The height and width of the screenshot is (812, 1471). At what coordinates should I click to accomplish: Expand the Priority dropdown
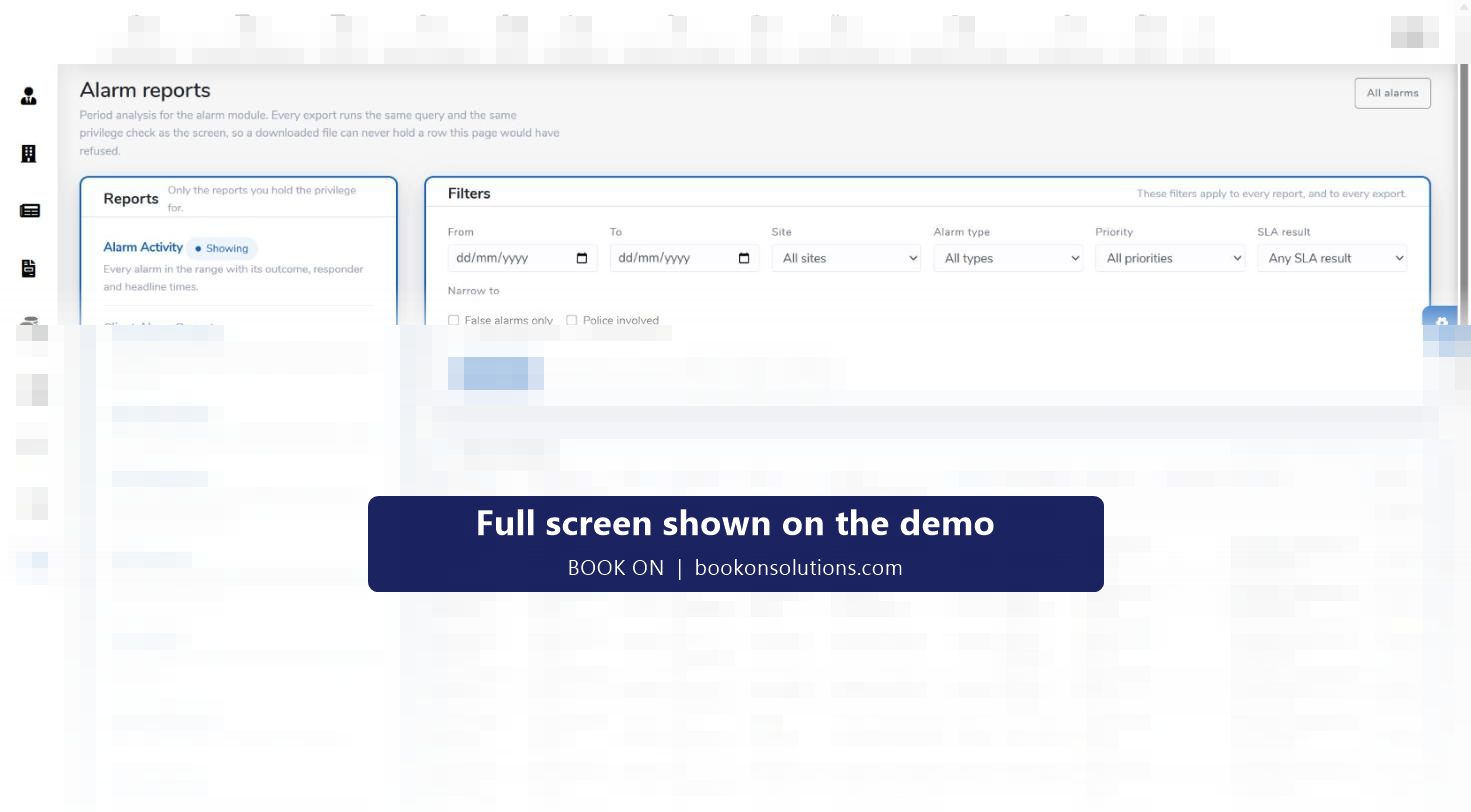coord(1170,258)
